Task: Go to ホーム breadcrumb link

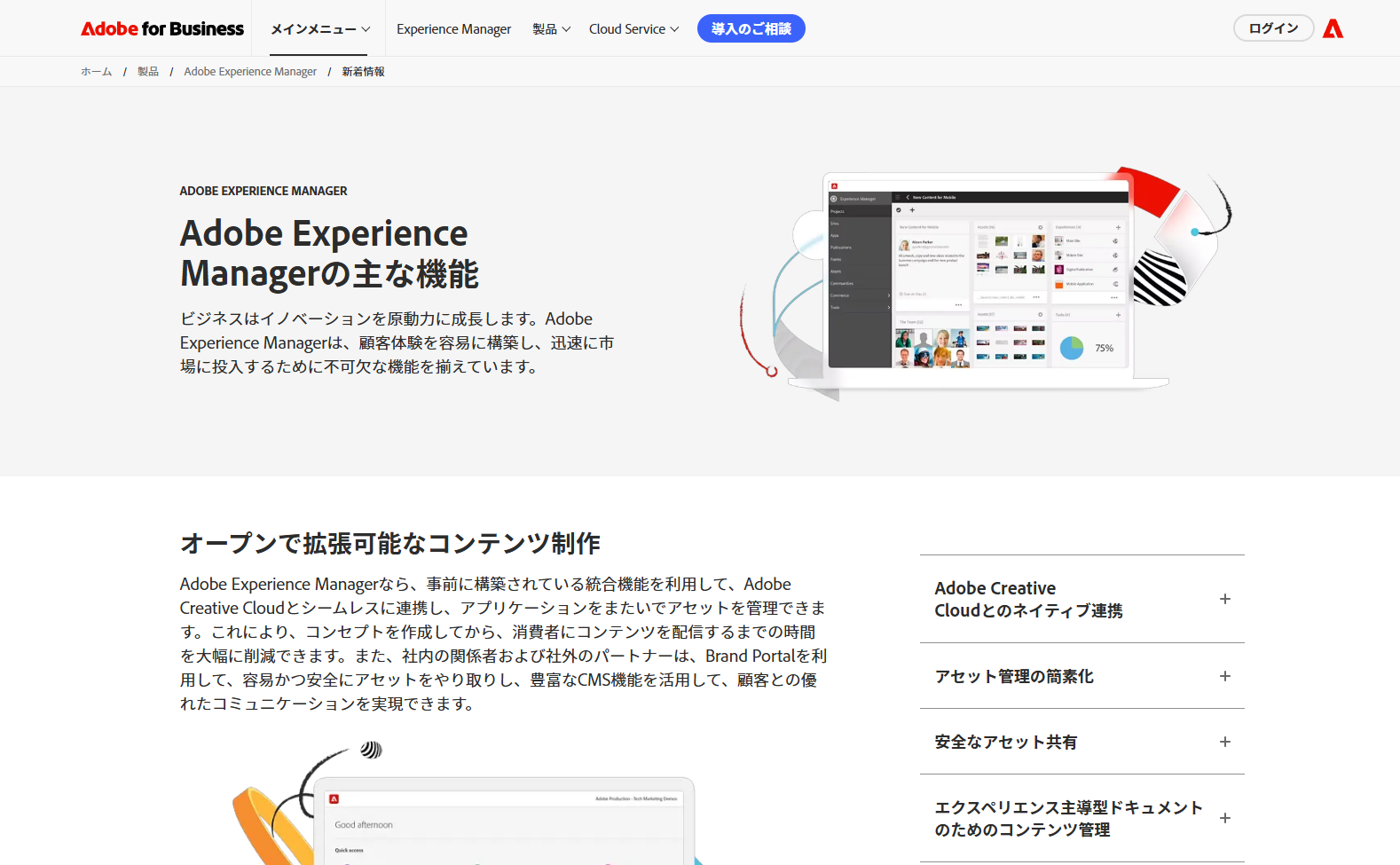Action: (x=96, y=72)
